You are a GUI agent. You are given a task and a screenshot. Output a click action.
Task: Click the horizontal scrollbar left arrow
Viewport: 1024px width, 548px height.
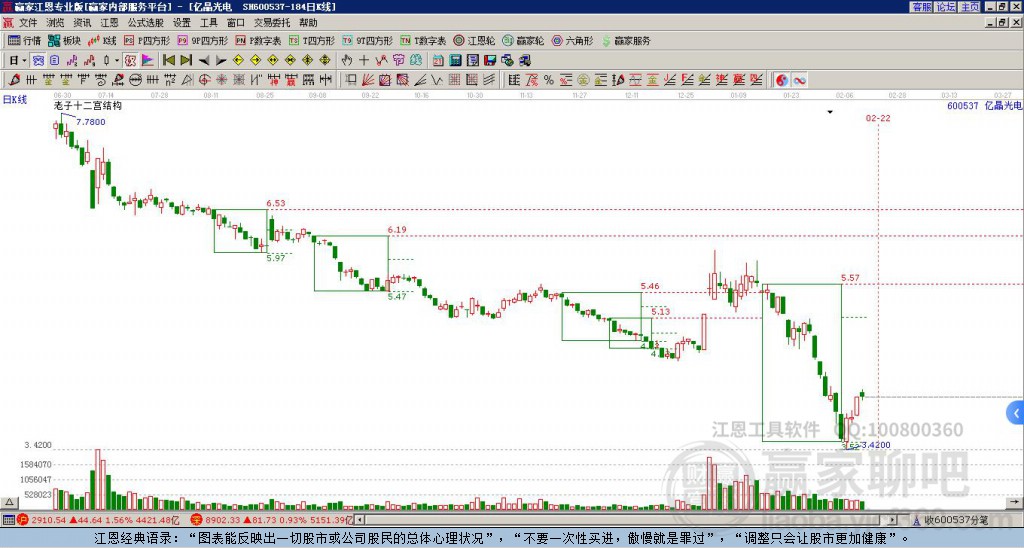tap(359, 520)
